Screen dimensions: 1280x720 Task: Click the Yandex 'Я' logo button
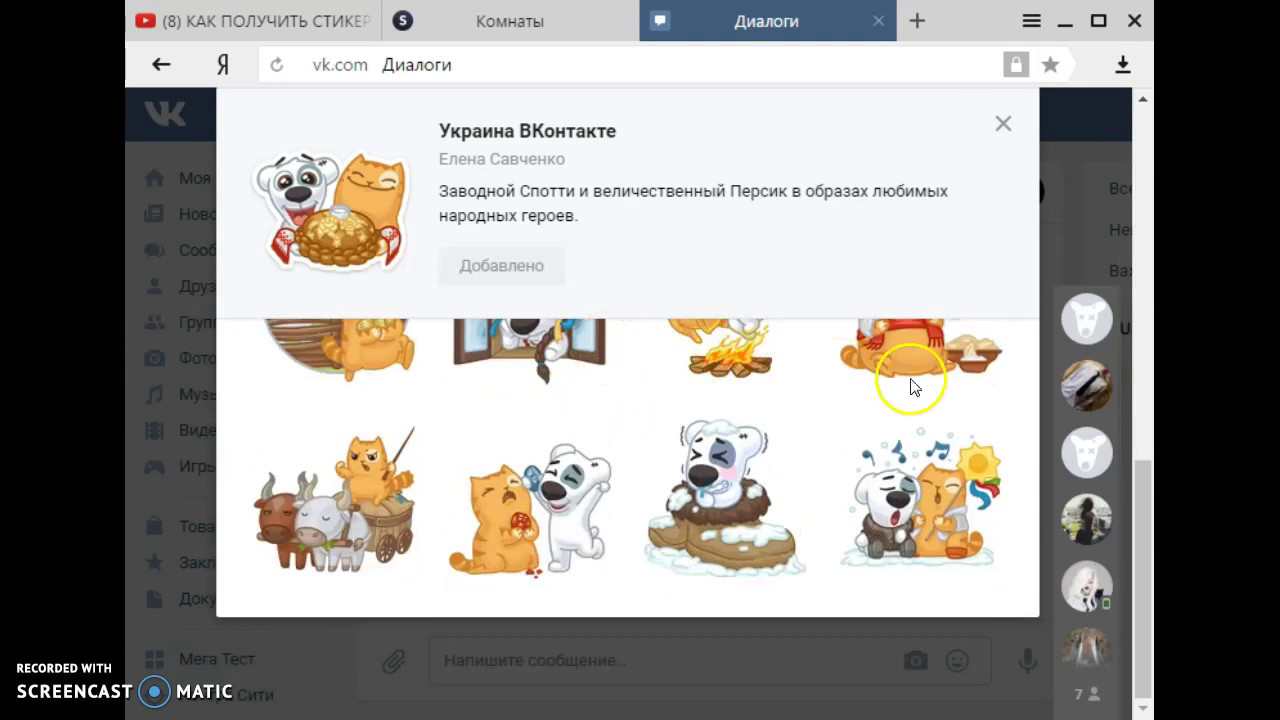pyautogui.click(x=223, y=65)
